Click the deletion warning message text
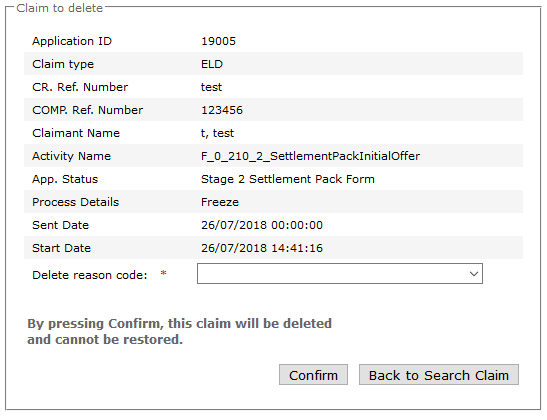547x420 pixels. [179, 331]
